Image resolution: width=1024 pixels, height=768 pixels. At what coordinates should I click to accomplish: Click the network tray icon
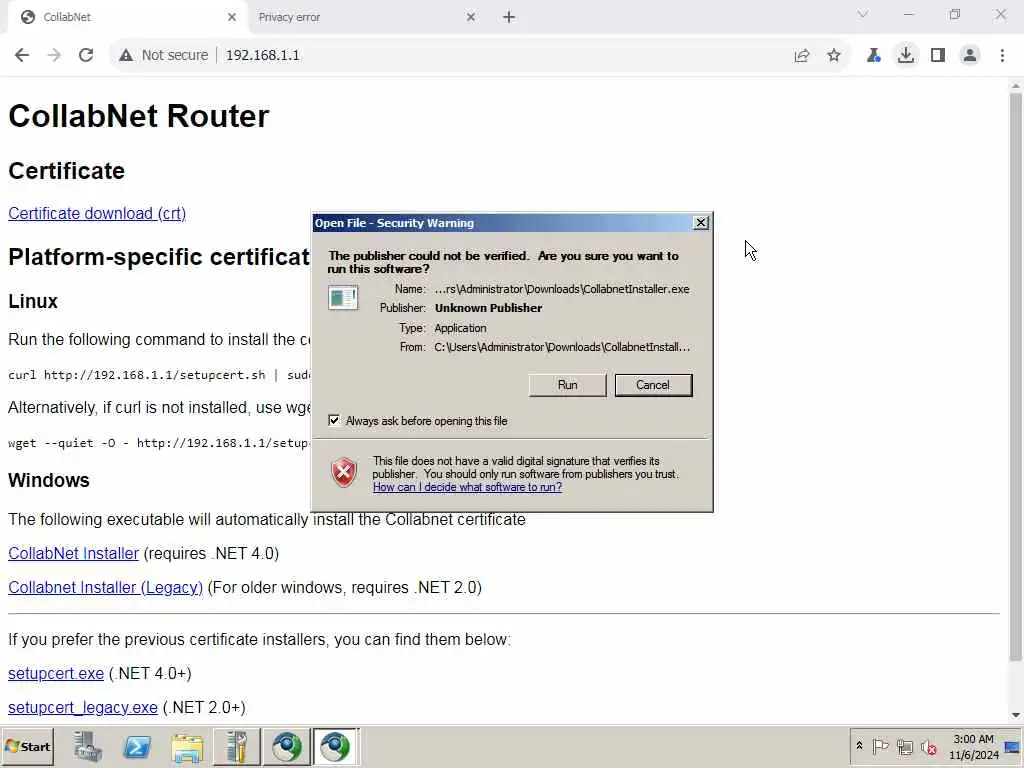pos(904,746)
